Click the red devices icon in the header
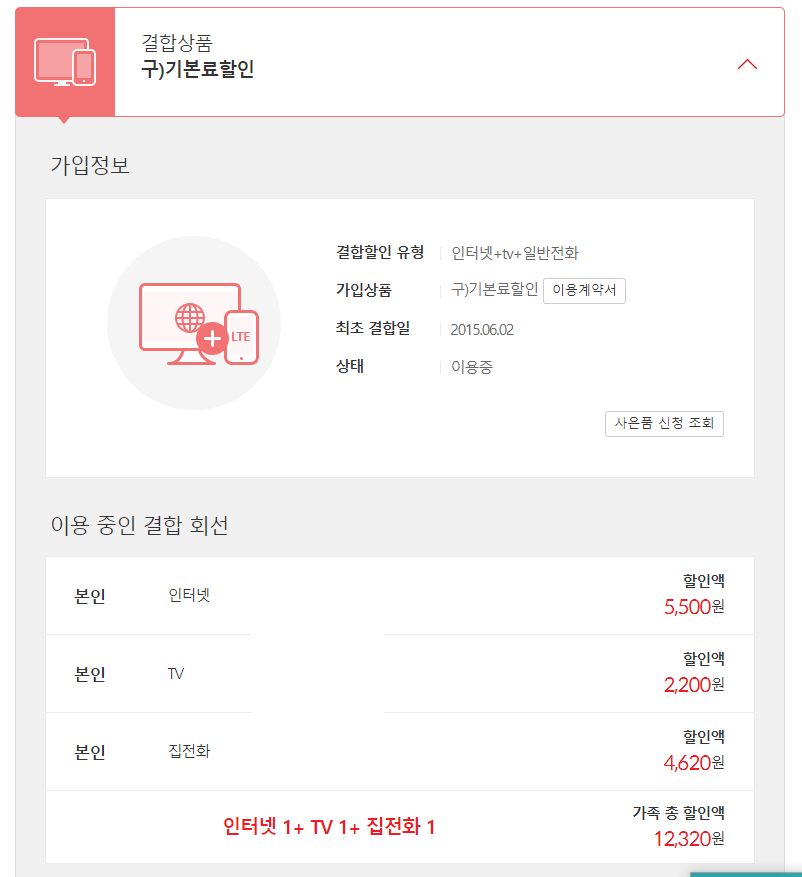This screenshot has width=802, height=877. 65,62
